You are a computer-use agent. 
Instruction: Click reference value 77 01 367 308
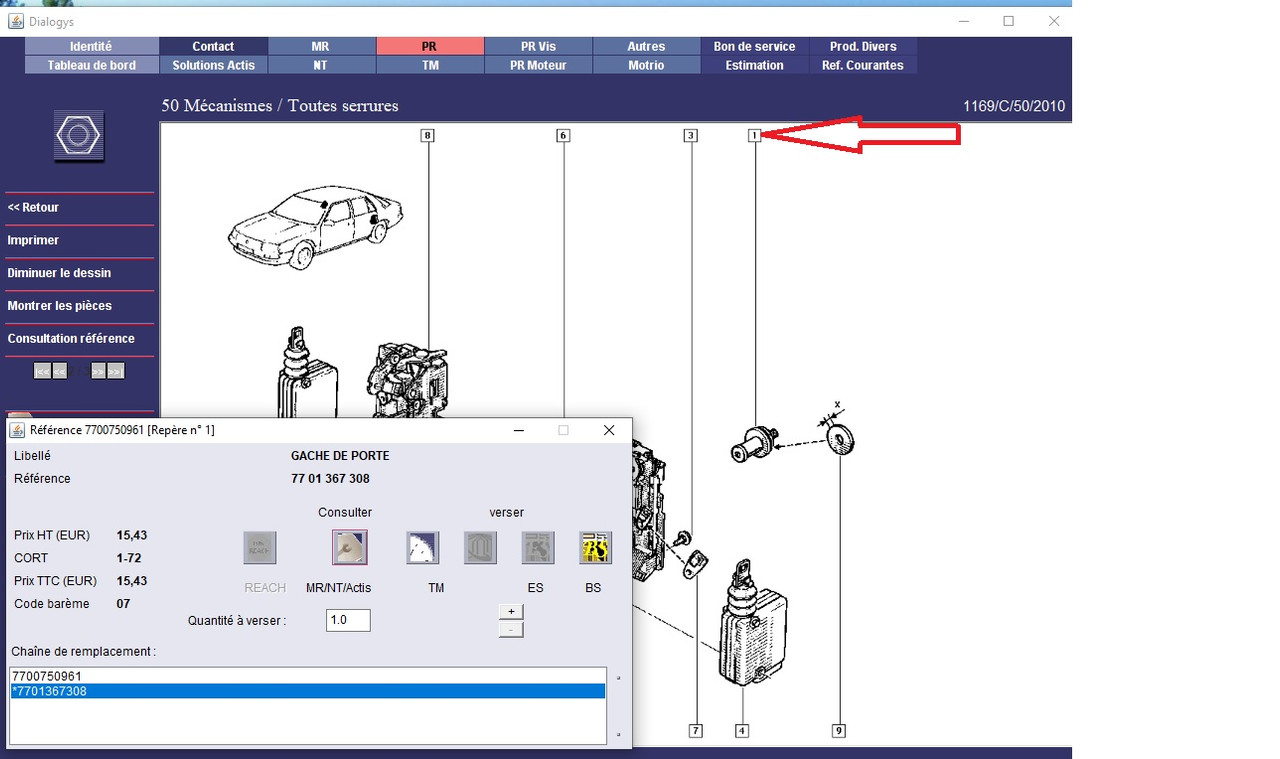pos(330,479)
